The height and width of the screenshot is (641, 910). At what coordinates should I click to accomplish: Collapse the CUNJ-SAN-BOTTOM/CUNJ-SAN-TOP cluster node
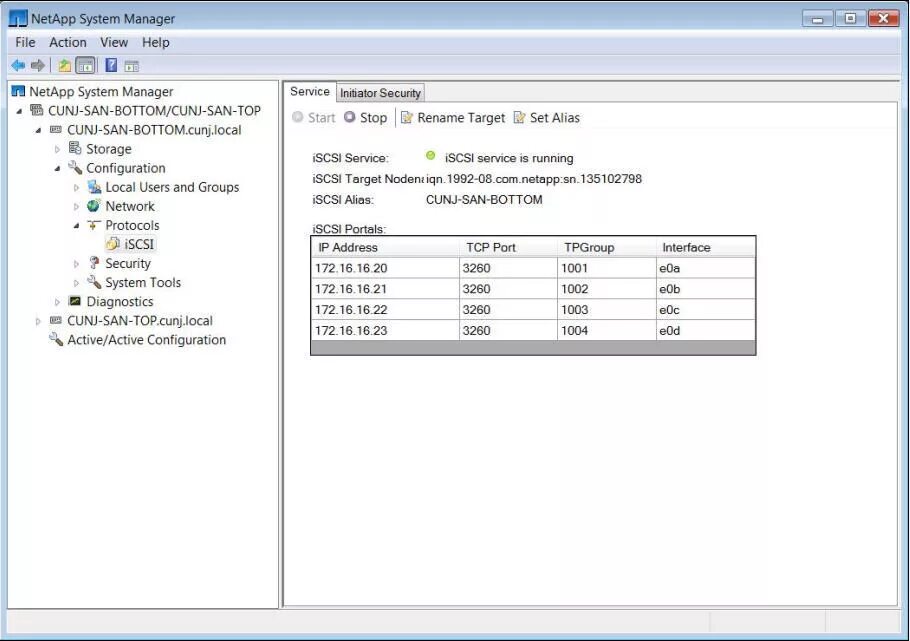(x=20, y=110)
